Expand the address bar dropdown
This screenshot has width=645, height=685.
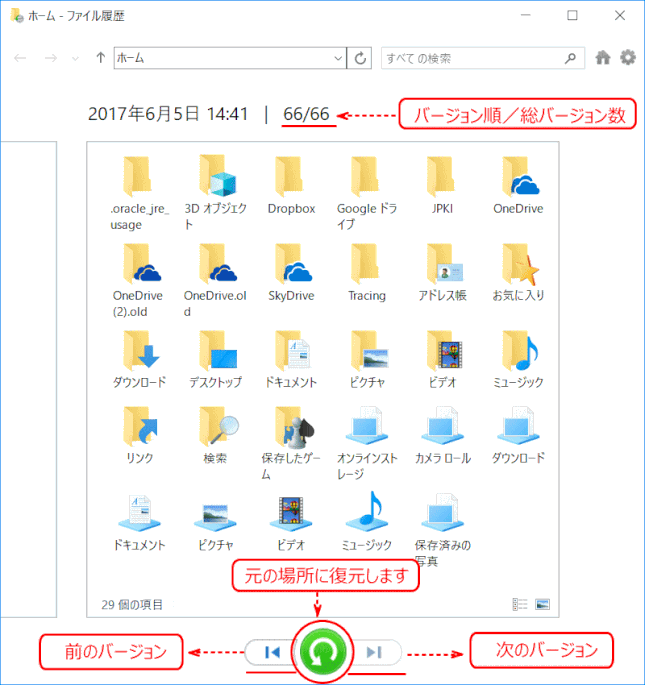[x=338, y=58]
